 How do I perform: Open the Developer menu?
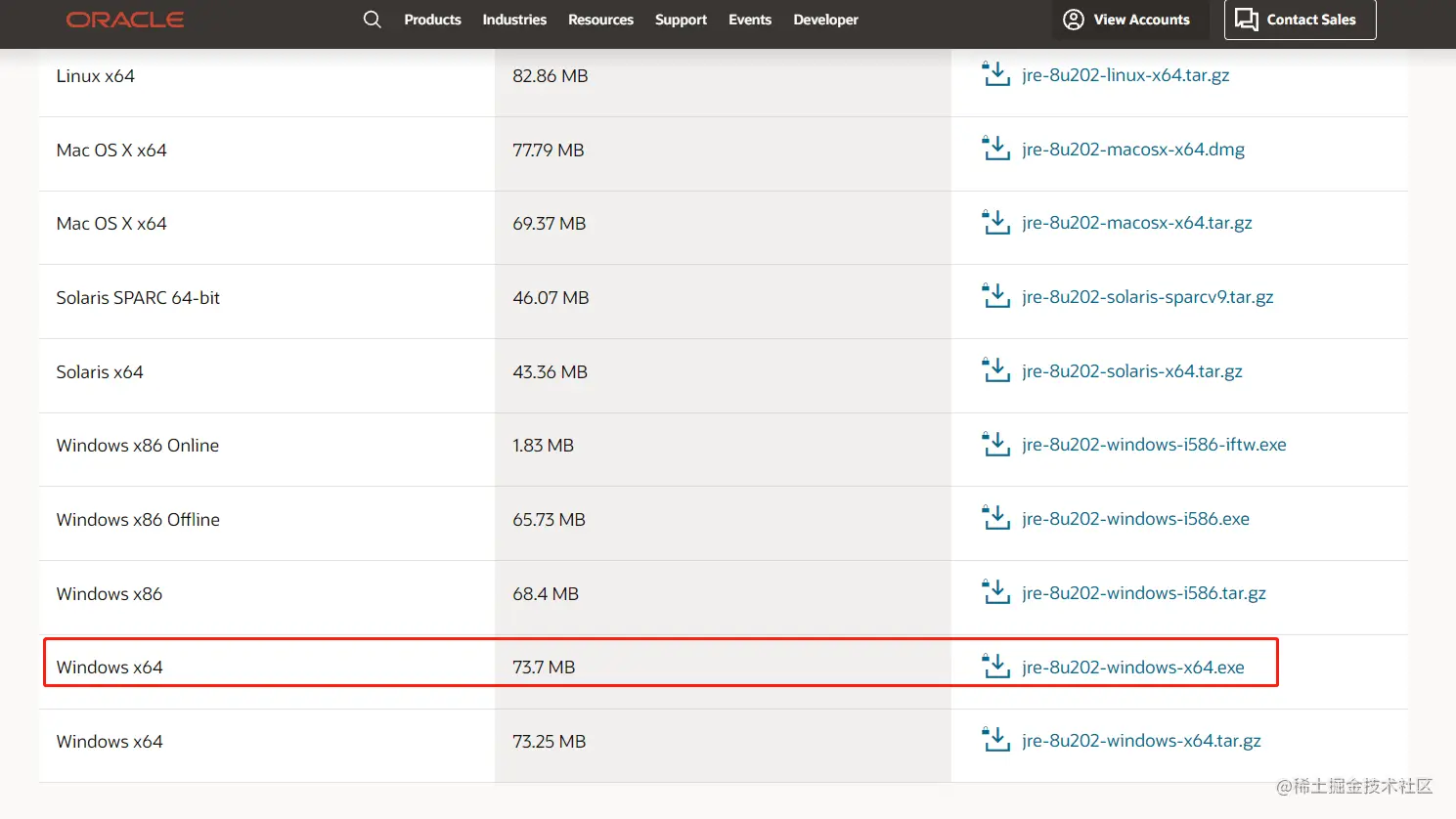pos(825,20)
